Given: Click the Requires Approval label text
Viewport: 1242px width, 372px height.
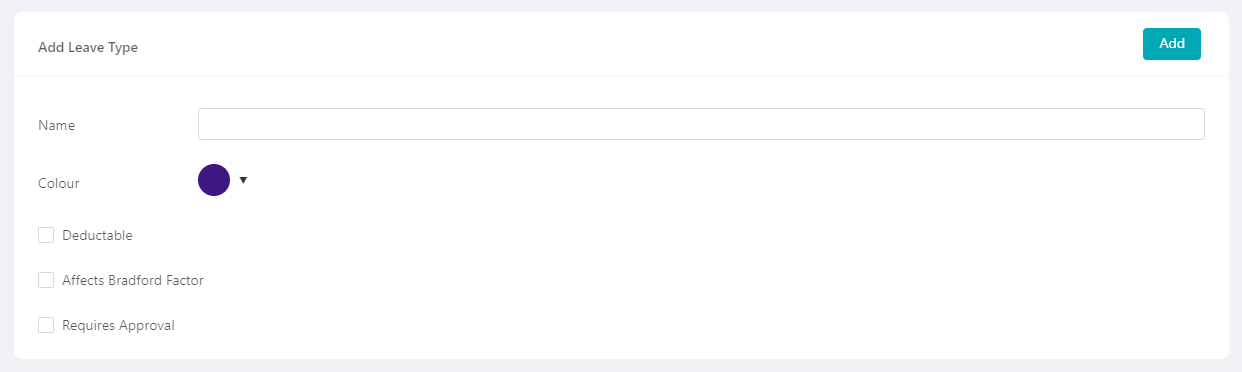Looking at the screenshot, I should point(118,325).
